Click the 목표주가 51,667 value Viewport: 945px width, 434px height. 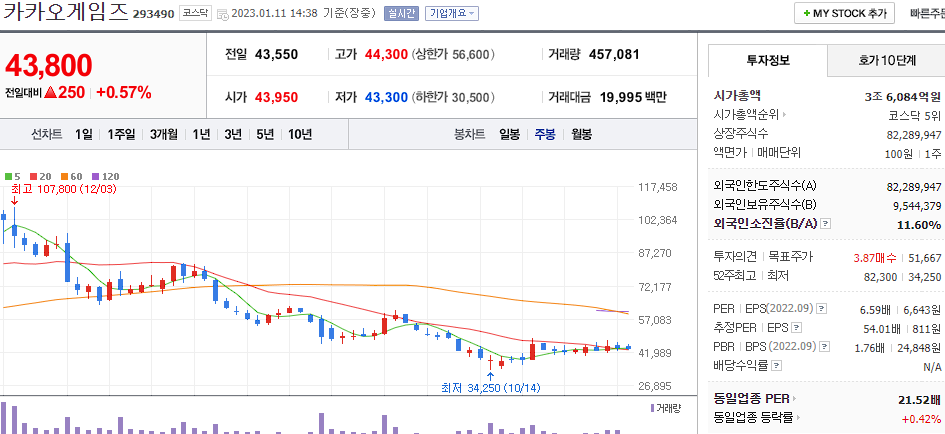pos(924,258)
